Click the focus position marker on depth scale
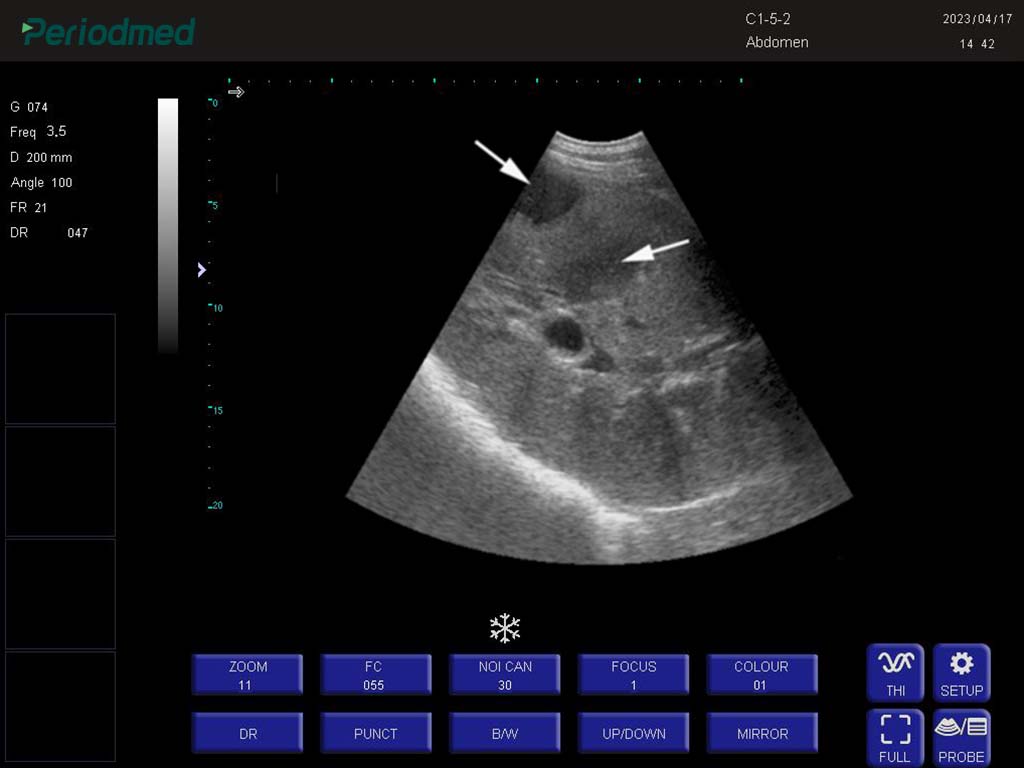The image size is (1024, 768). tap(202, 270)
